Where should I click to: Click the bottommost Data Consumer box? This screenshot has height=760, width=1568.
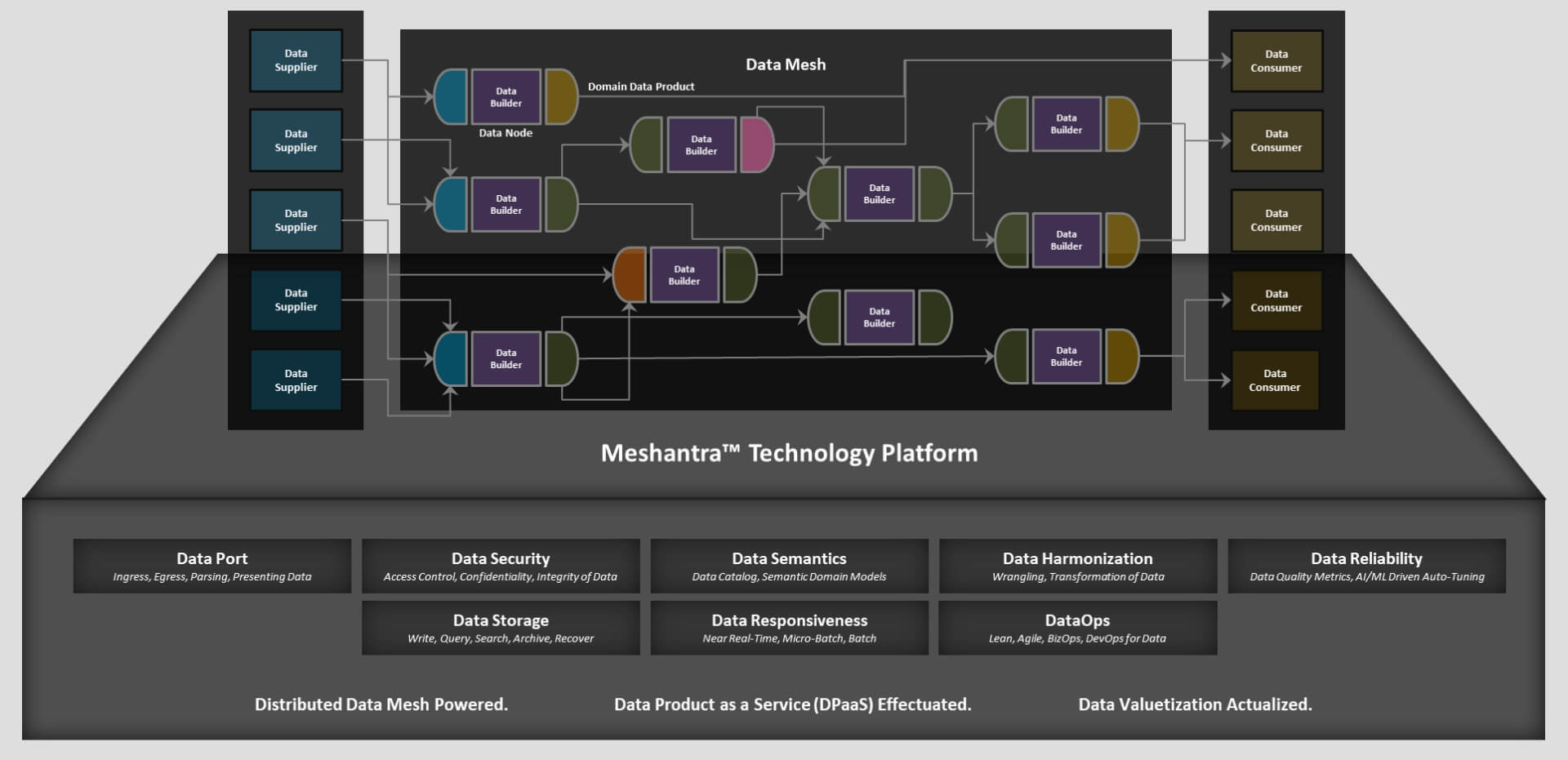(1275, 380)
